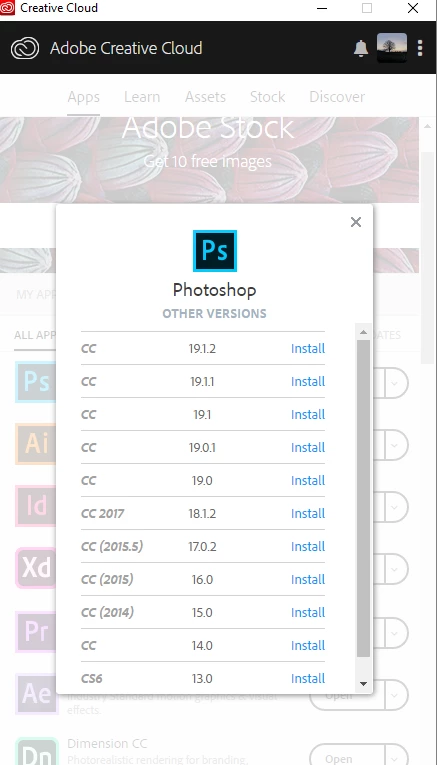Click the Photoshop icon in the dialog

(215, 251)
